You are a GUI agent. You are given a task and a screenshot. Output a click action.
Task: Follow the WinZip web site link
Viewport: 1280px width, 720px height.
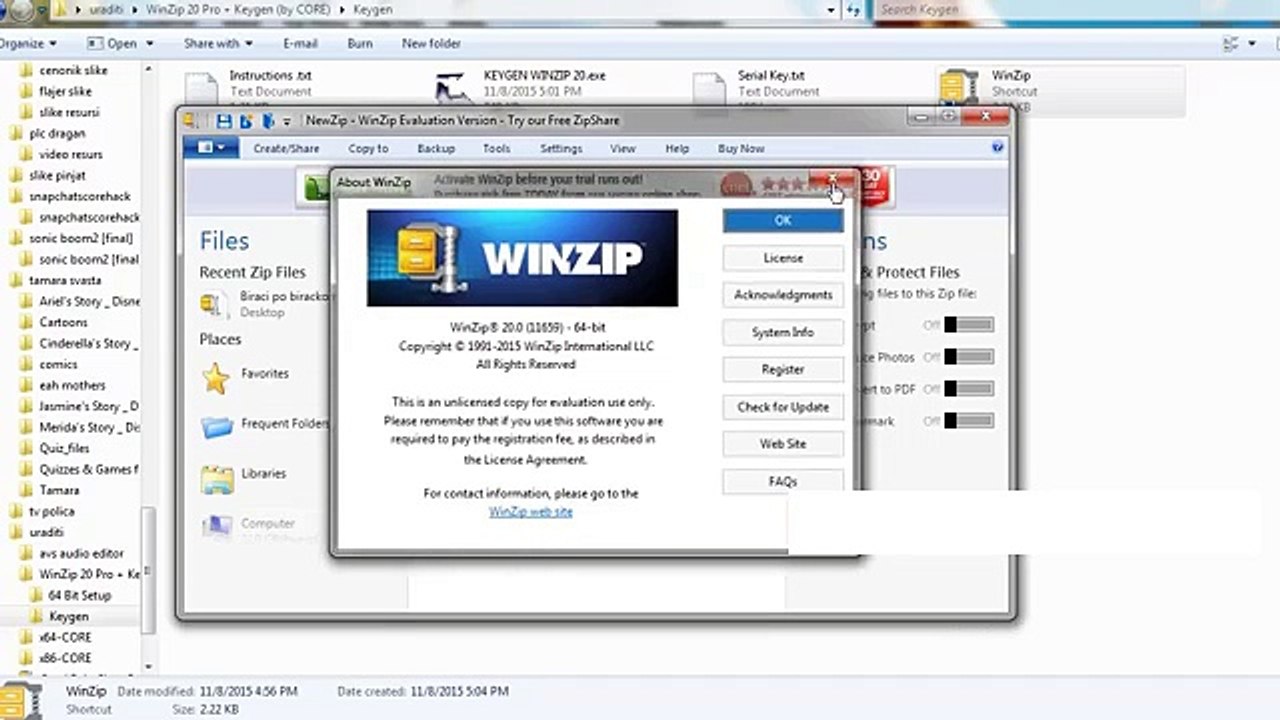(531, 512)
